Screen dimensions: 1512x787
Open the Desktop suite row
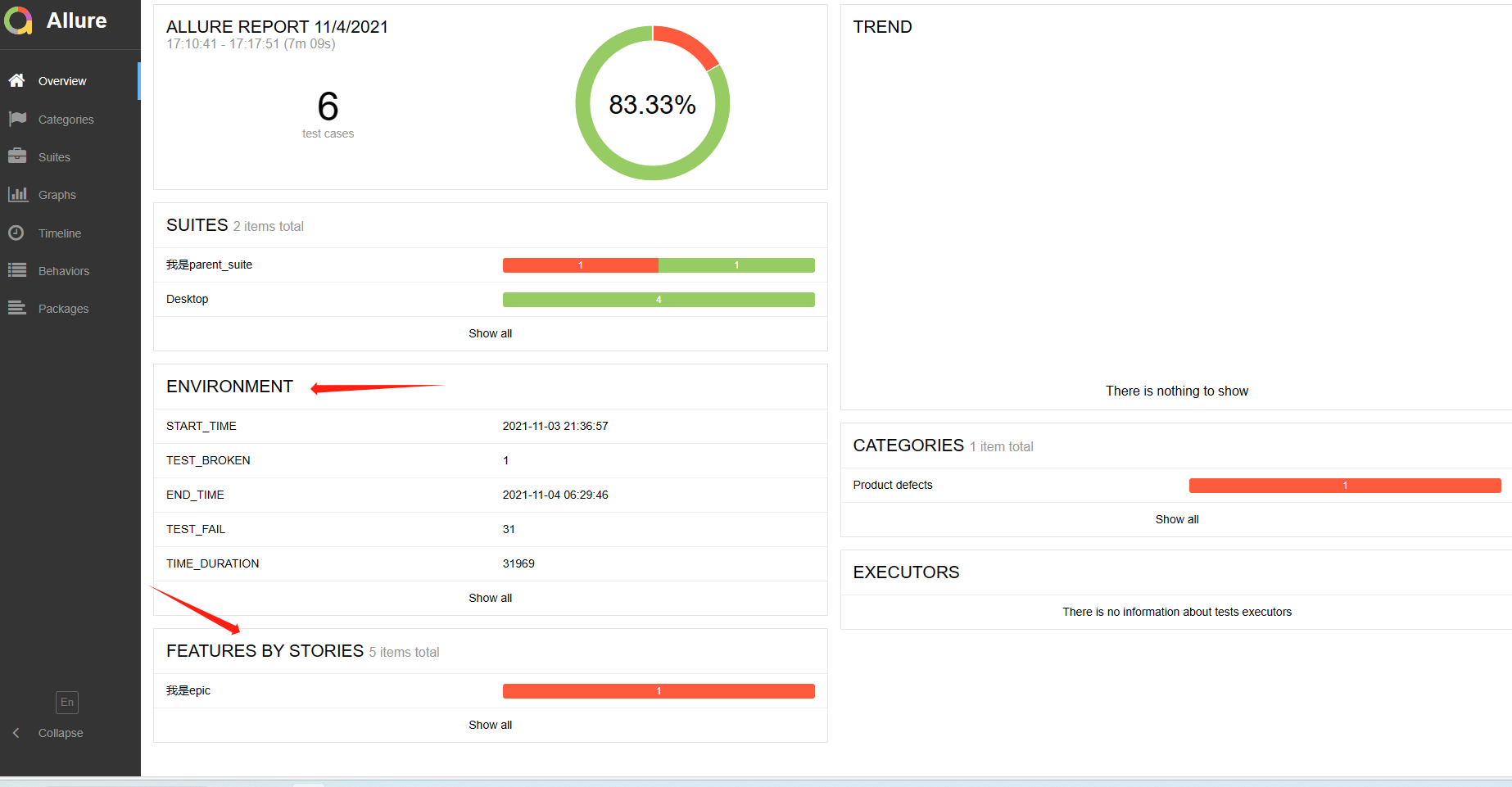[188, 299]
